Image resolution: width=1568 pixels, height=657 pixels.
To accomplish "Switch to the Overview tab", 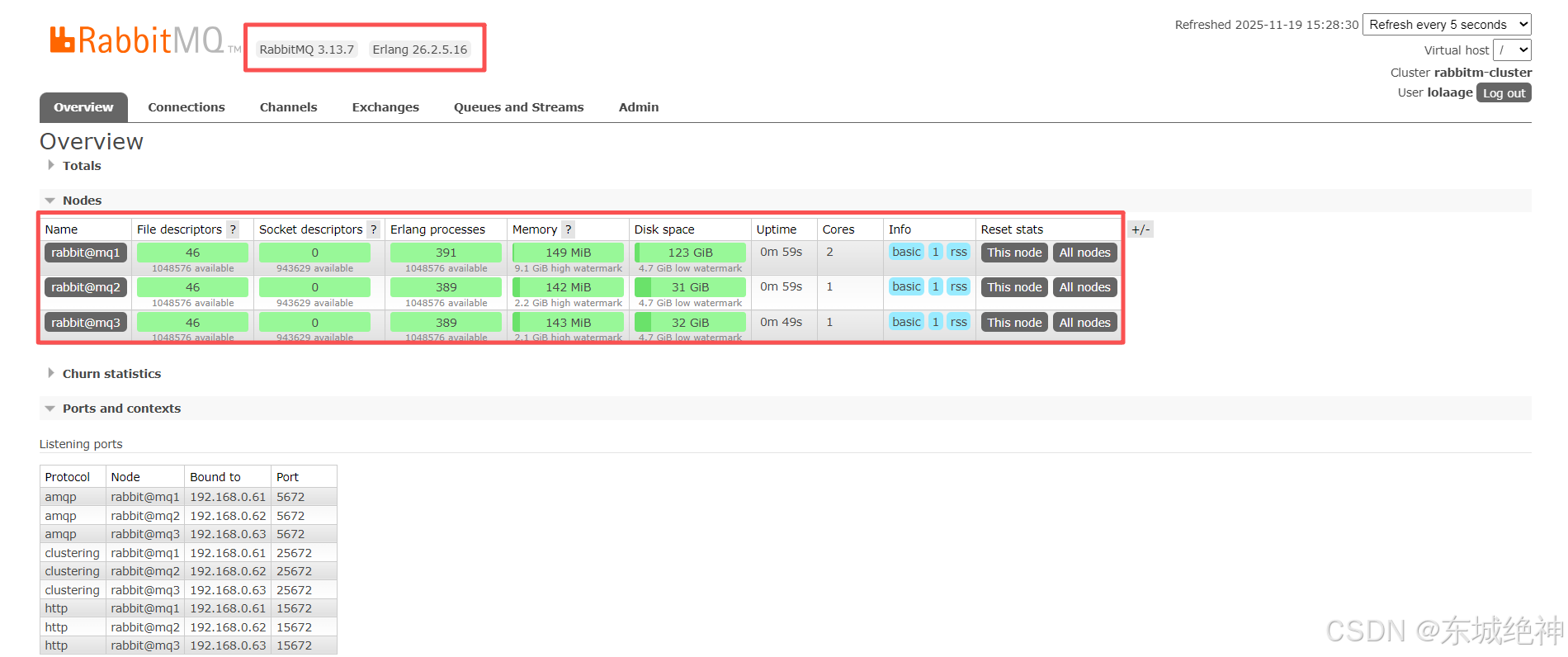I will click(x=83, y=107).
